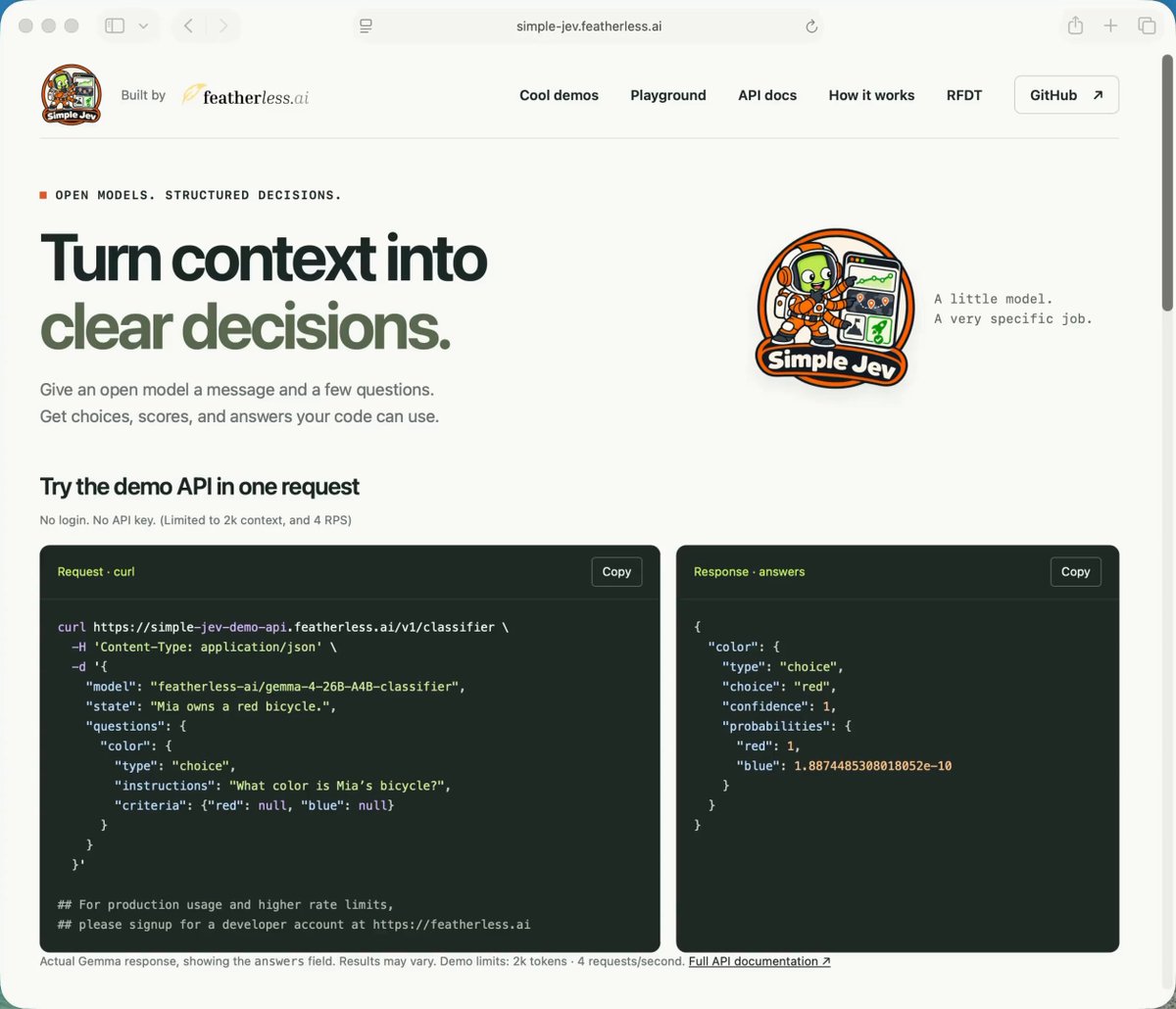Click the GitHub button
This screenshot has width=1176, height=1009.
click(x=1066, y=95)
